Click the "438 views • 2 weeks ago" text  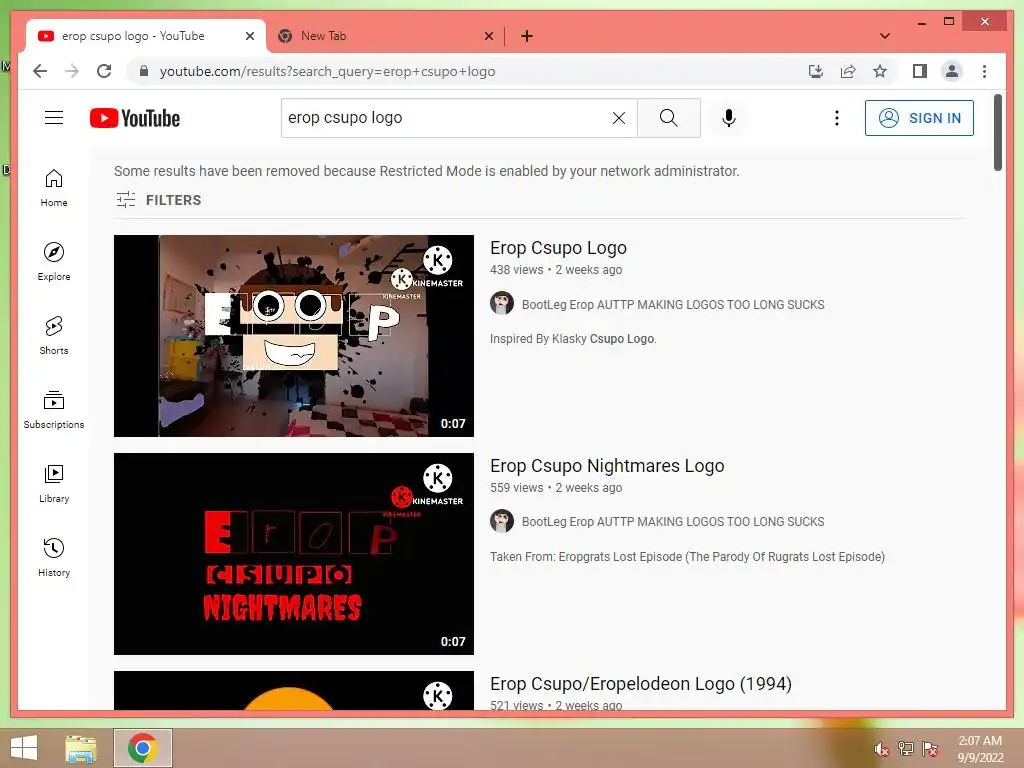coord(556,270)
